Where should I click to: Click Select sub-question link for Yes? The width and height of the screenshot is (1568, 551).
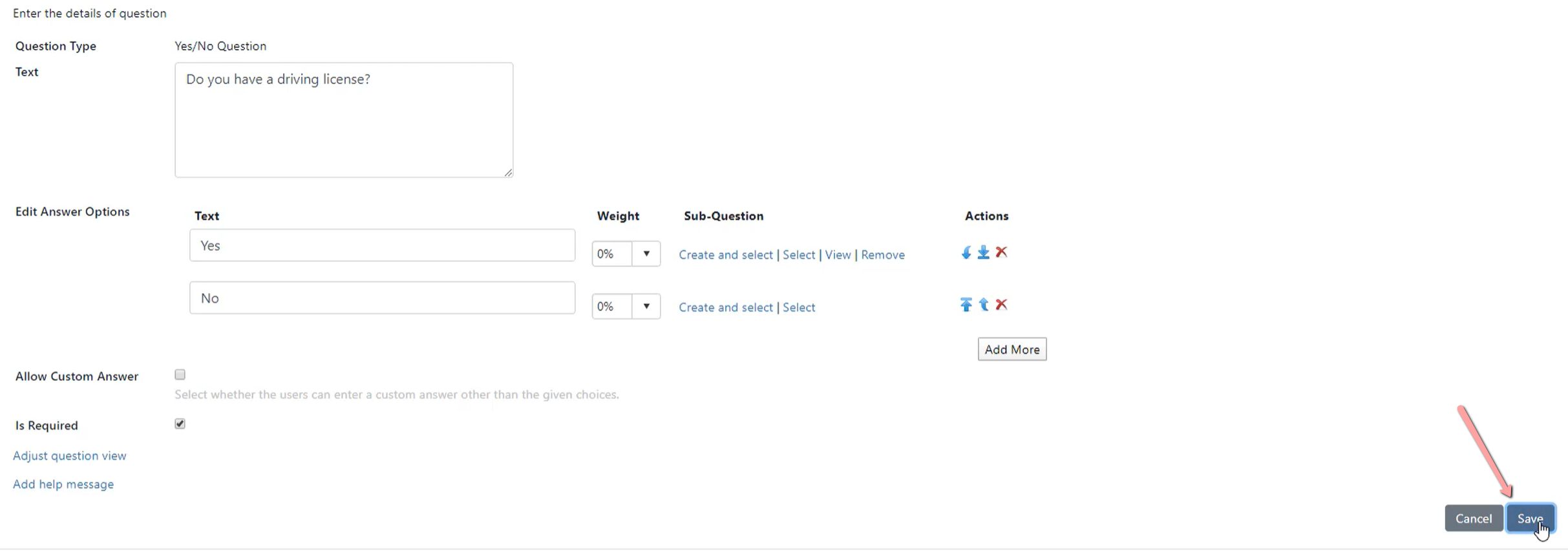798,255
